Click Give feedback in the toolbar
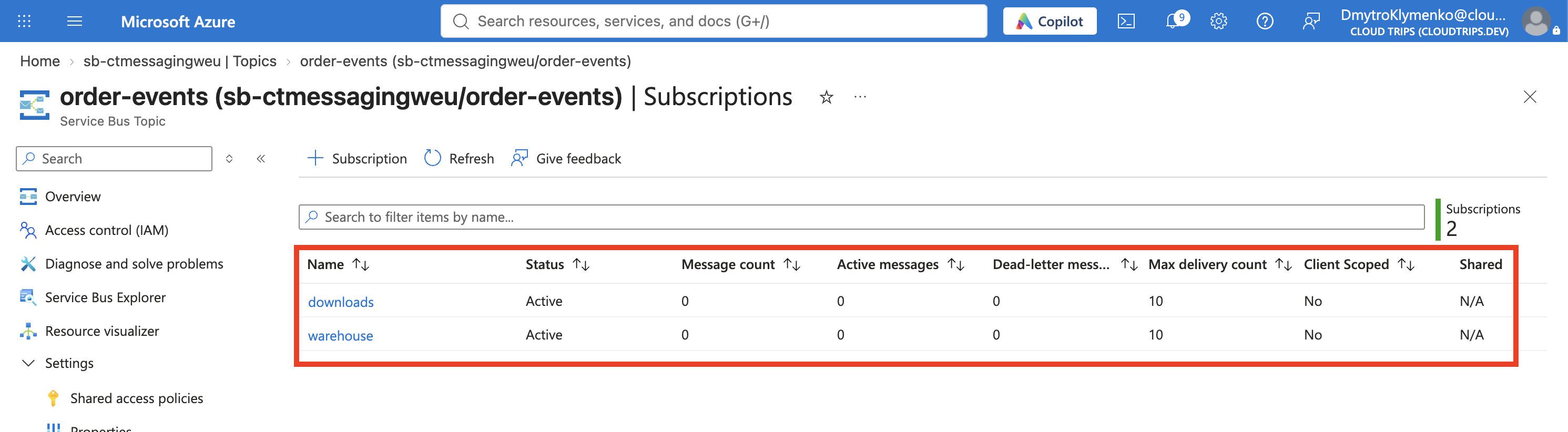The image size is (1568, 432). (566, 159)
